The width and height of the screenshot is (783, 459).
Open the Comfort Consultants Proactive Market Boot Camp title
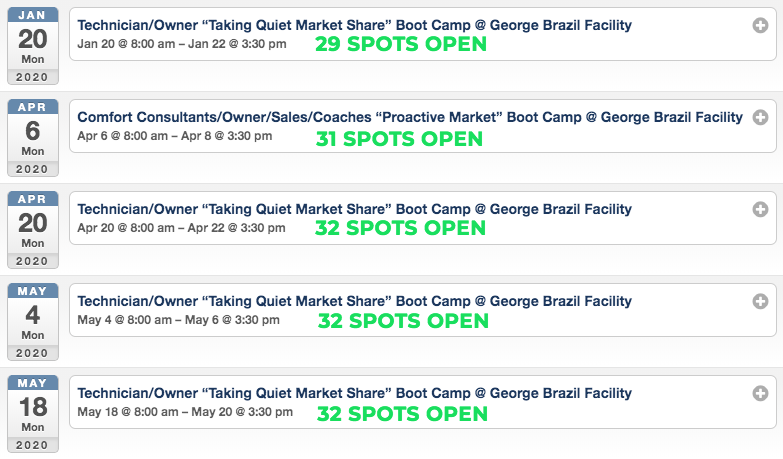(410, 117)
